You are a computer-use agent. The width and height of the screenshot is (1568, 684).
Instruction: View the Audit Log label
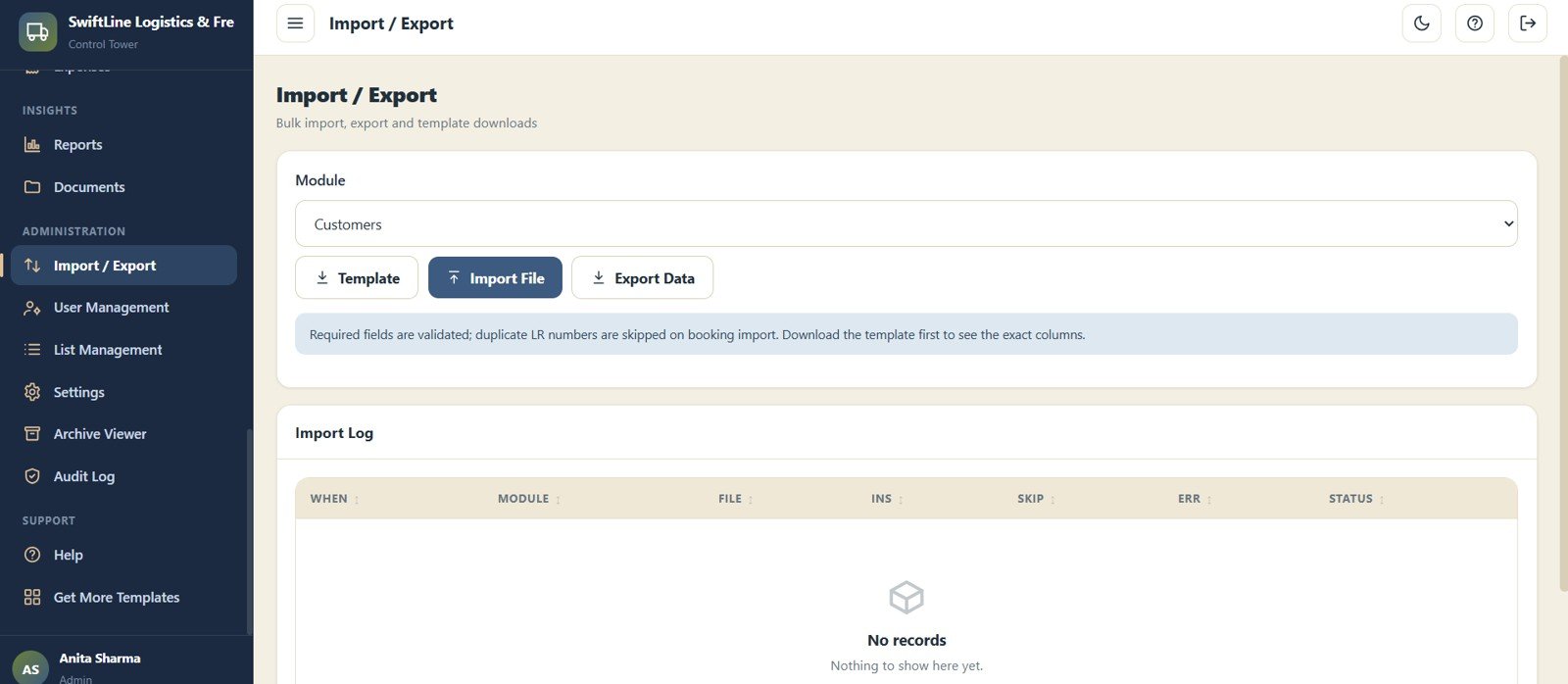click(x=84, y=476)
